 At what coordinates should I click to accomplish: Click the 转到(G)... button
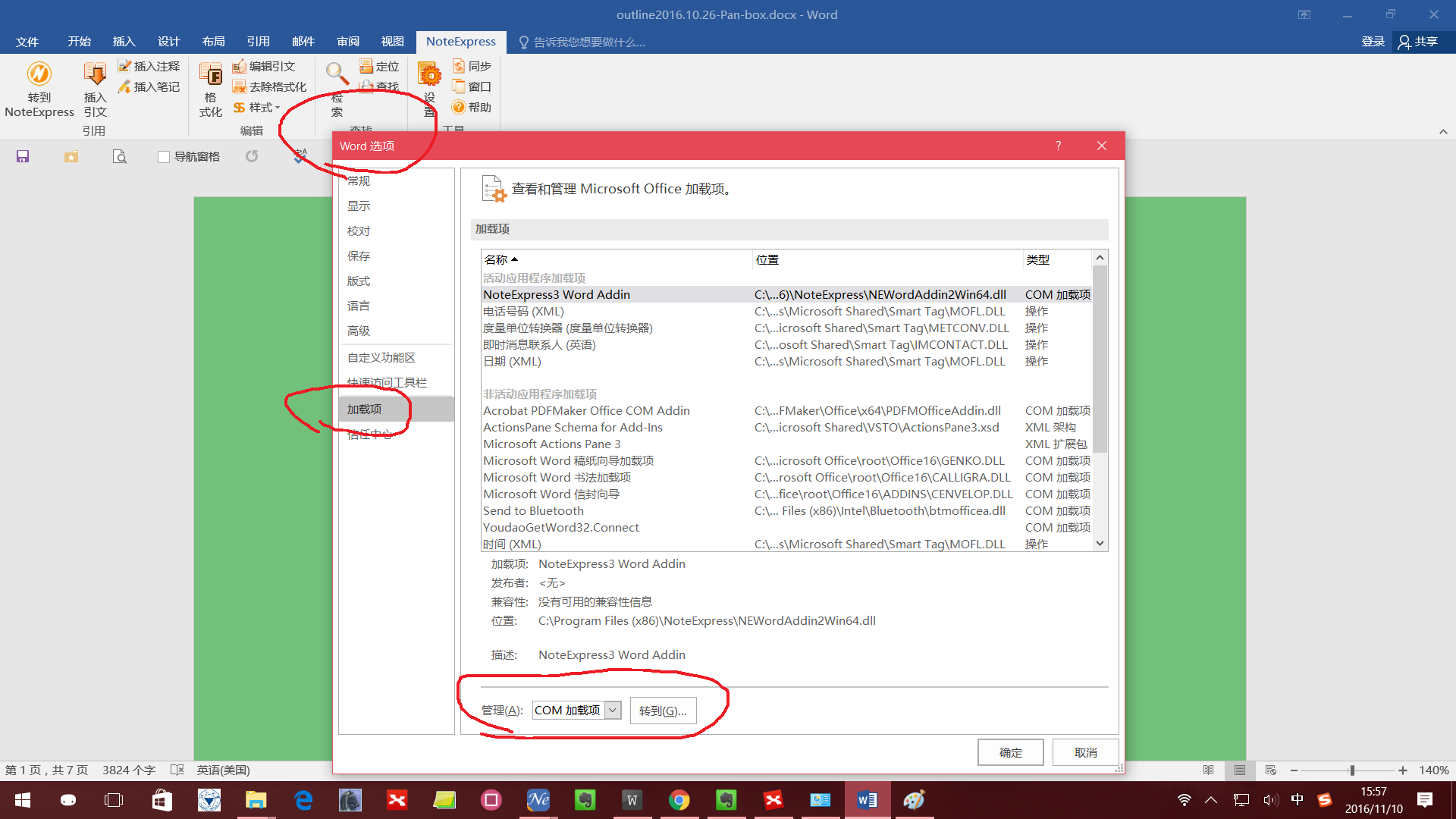pyautogui.click(x=663, y=711)
